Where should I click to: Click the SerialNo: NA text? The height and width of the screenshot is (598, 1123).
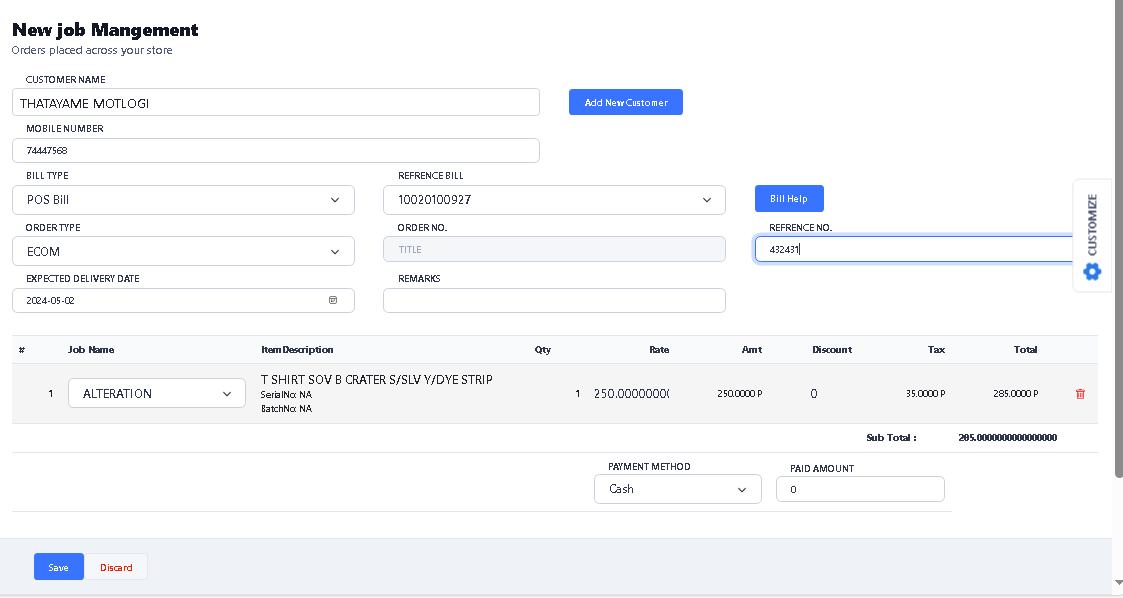pyautogui.click(x=286, y=395)
